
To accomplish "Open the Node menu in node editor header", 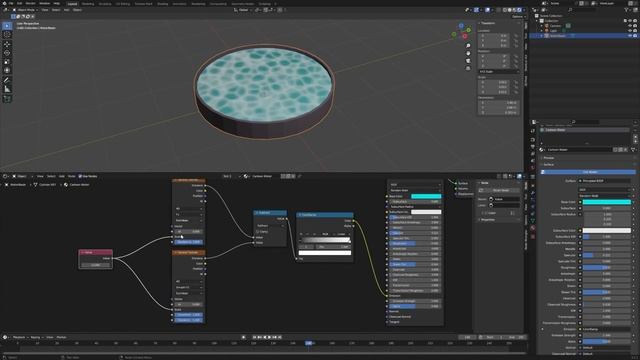I will point(71,176).
